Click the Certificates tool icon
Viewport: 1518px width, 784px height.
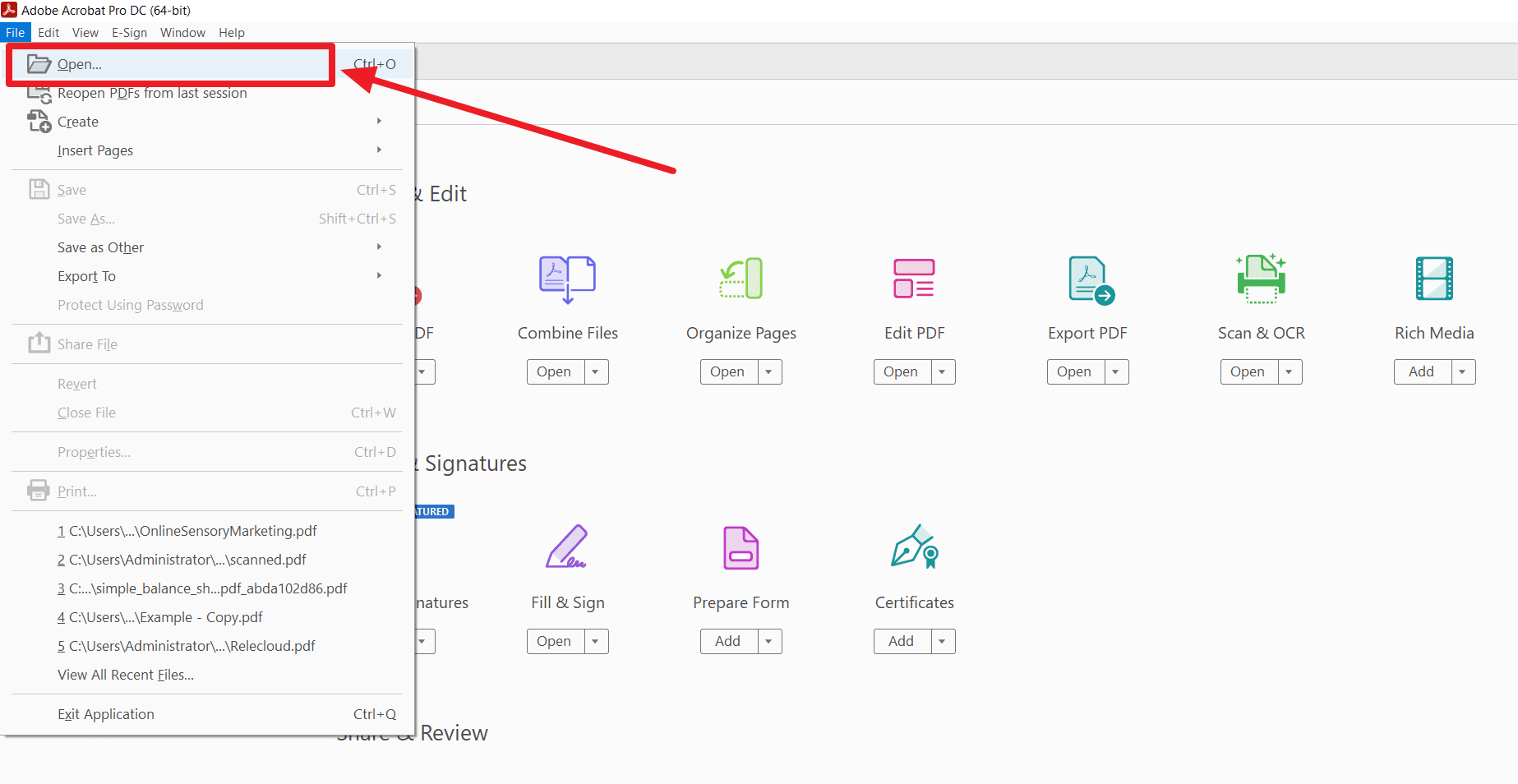coord(915,546)
